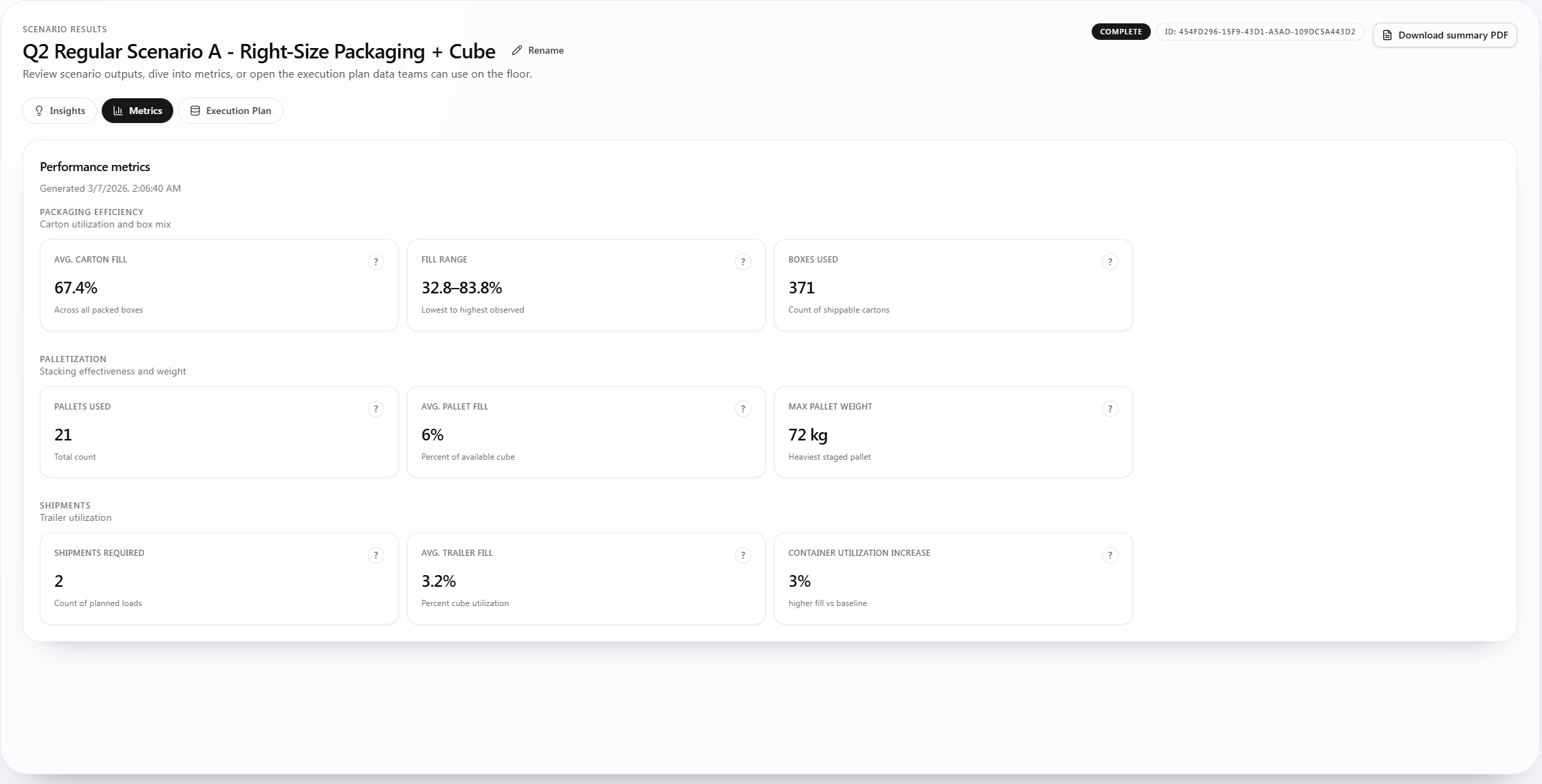Click Avg. Pallet Fill help icon
Viewport: 1542px width, 784px height.
click(742, 409)
